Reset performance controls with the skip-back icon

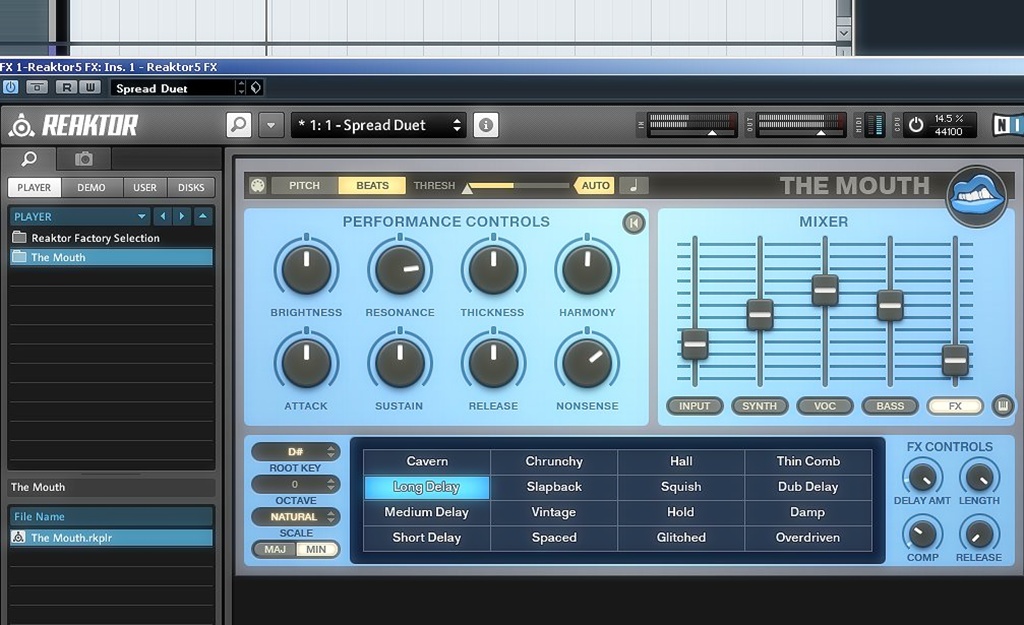(x=633, y=223)
